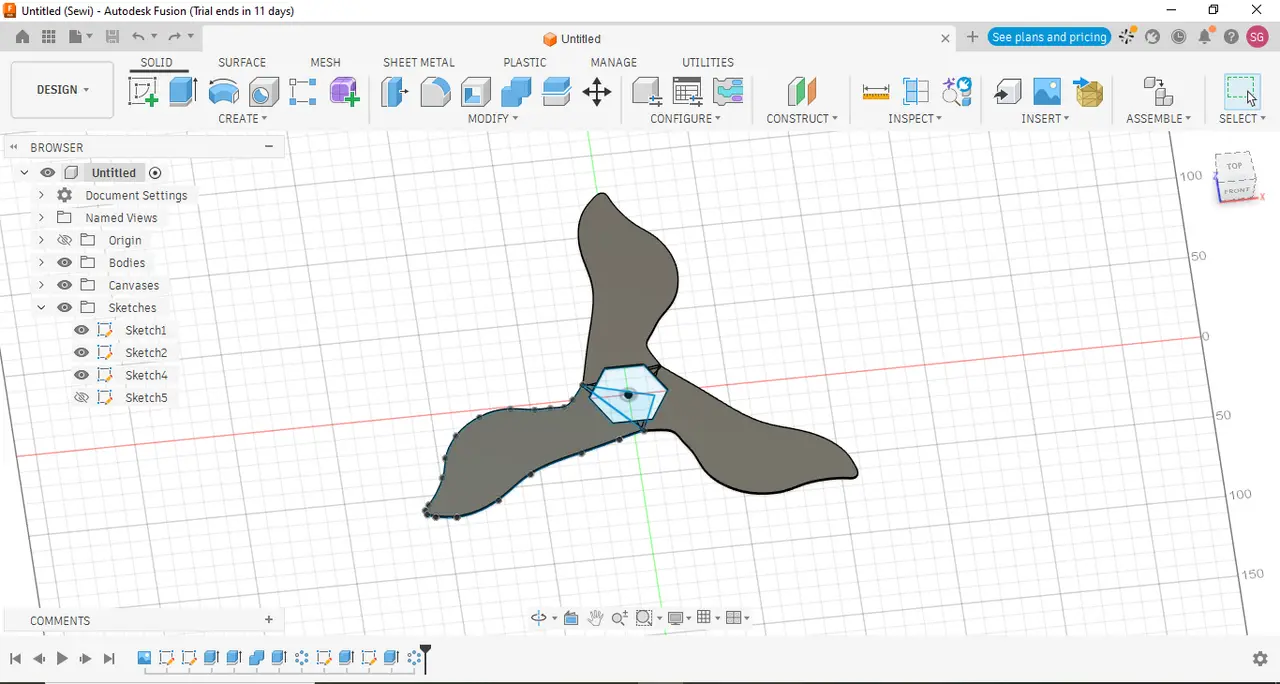Select the Revolve tool
The width and height of the screenshot is (1280, 684).
[224, 92]
